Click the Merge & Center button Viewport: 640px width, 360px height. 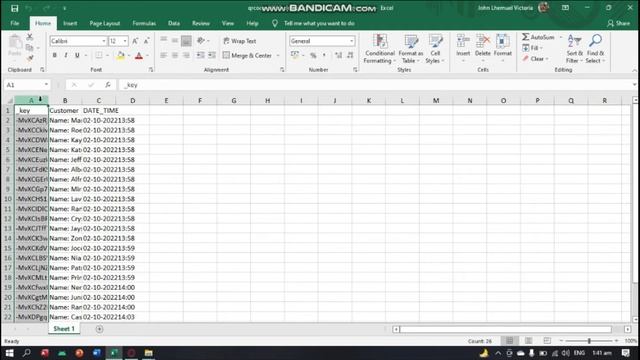247,55
